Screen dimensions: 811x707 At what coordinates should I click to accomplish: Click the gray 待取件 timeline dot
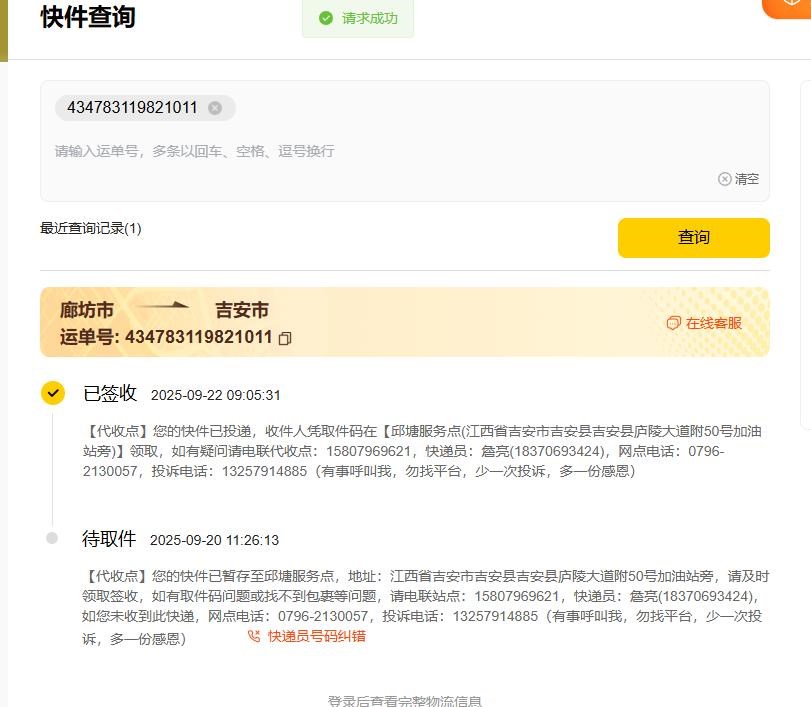tap(52, 538)
